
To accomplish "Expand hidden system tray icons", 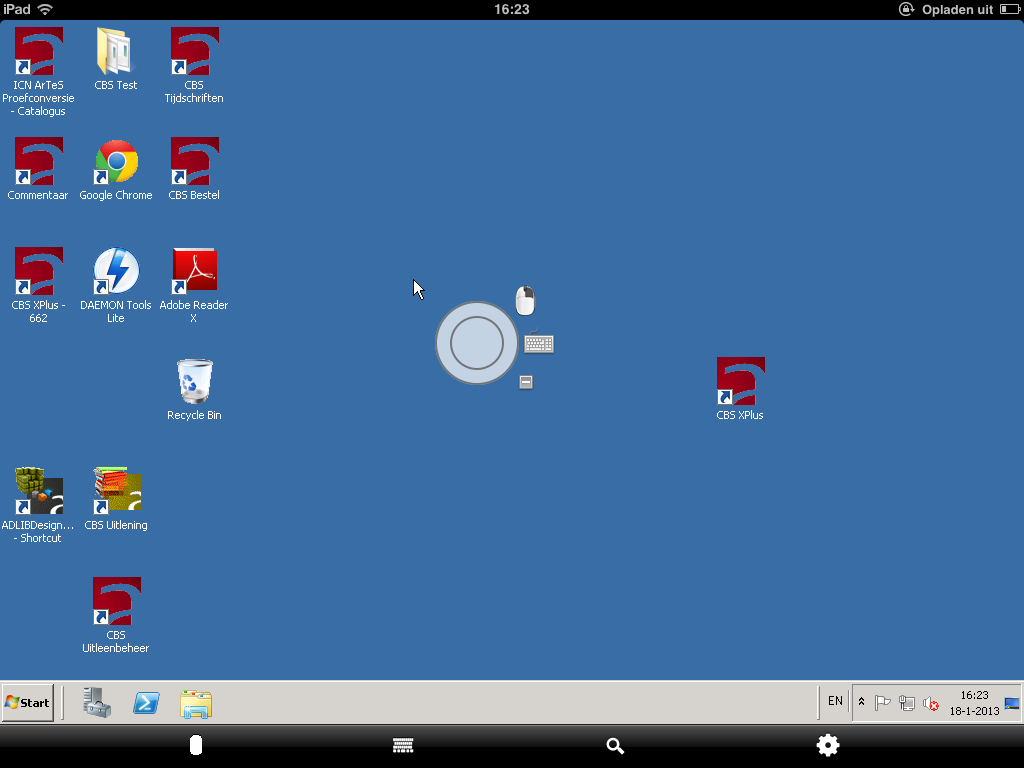I will [861, 702].
